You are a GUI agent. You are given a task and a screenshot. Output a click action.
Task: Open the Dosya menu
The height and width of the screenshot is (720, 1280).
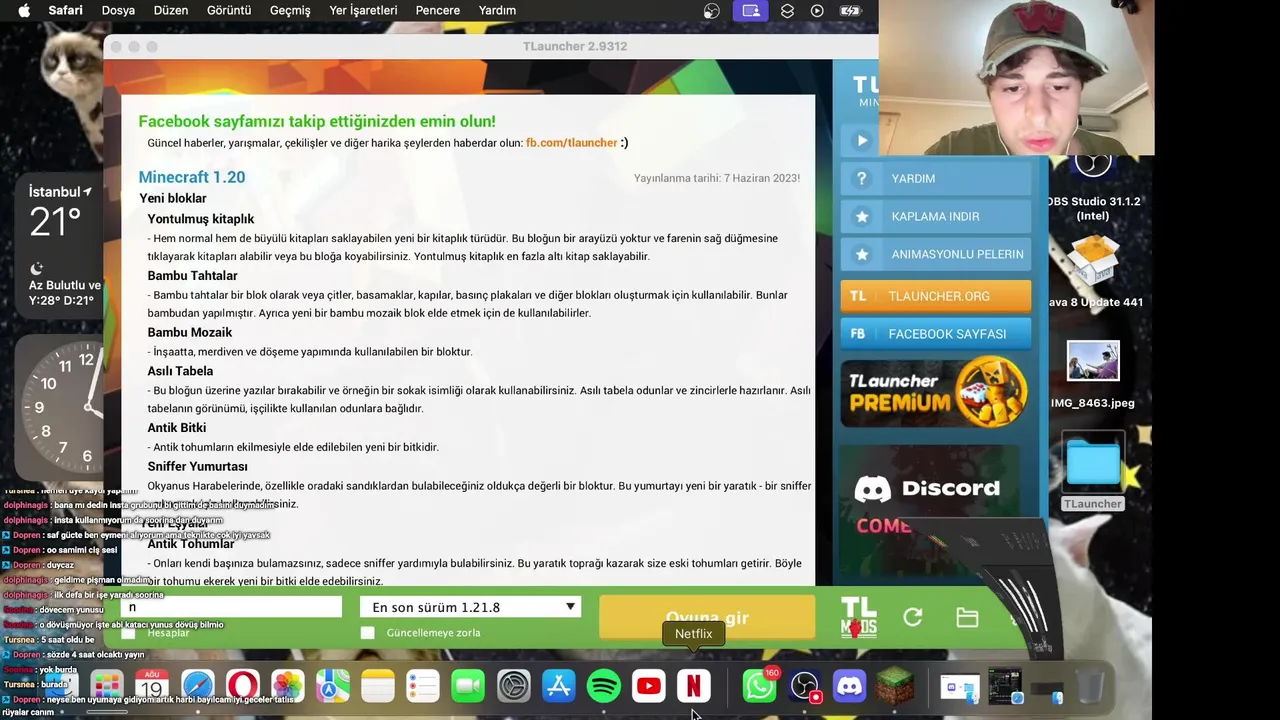[118, 11]
